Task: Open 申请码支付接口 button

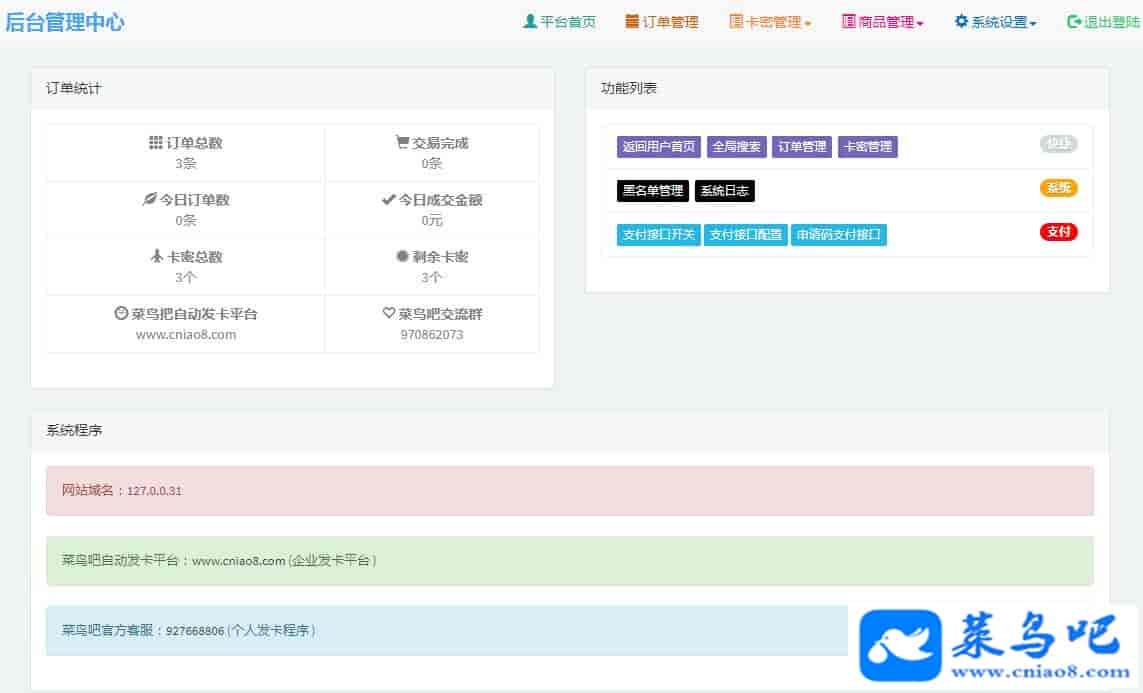Action: [838, 235]
